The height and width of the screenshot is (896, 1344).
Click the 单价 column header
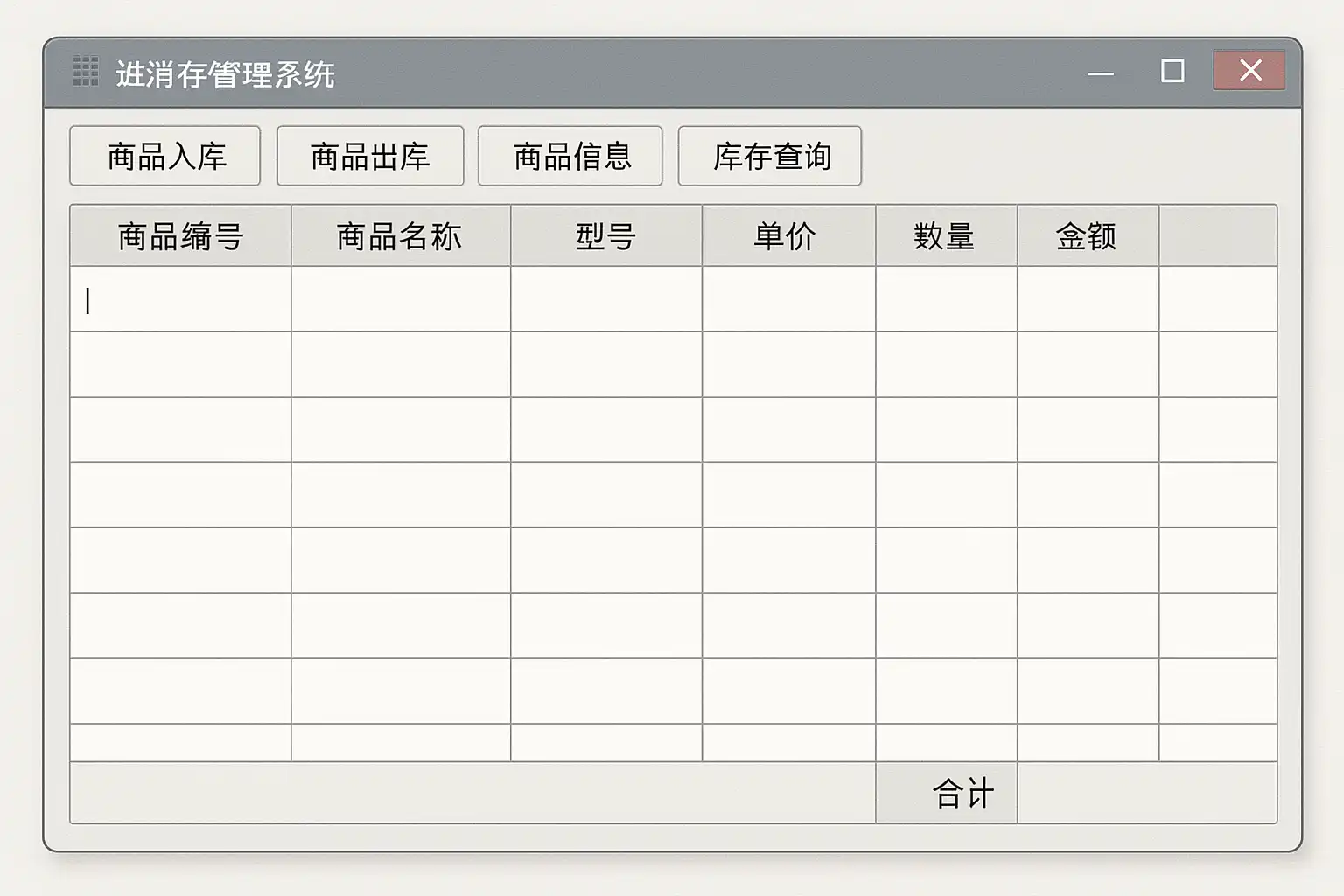pos(787,236)
